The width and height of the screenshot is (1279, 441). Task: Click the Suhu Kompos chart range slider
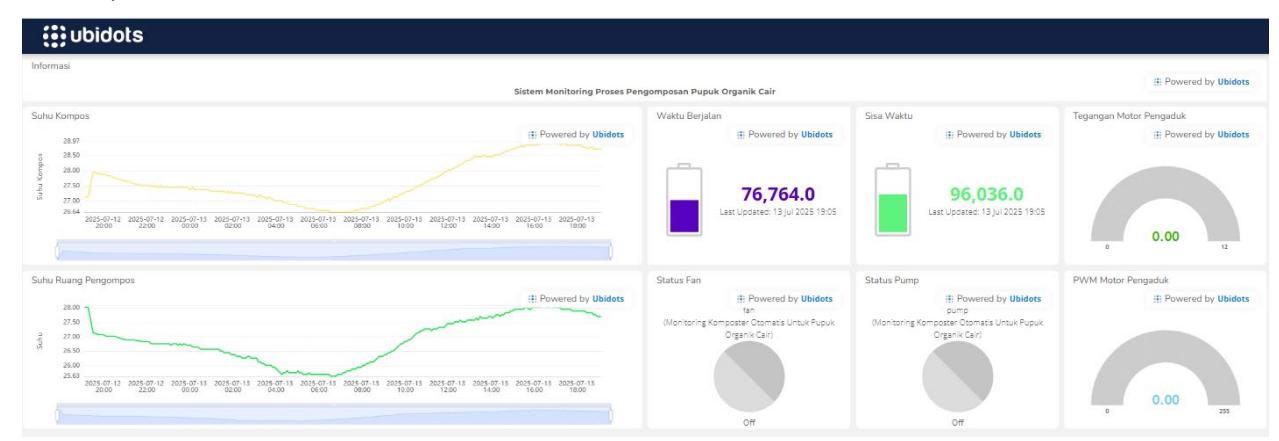pos(334,250)
